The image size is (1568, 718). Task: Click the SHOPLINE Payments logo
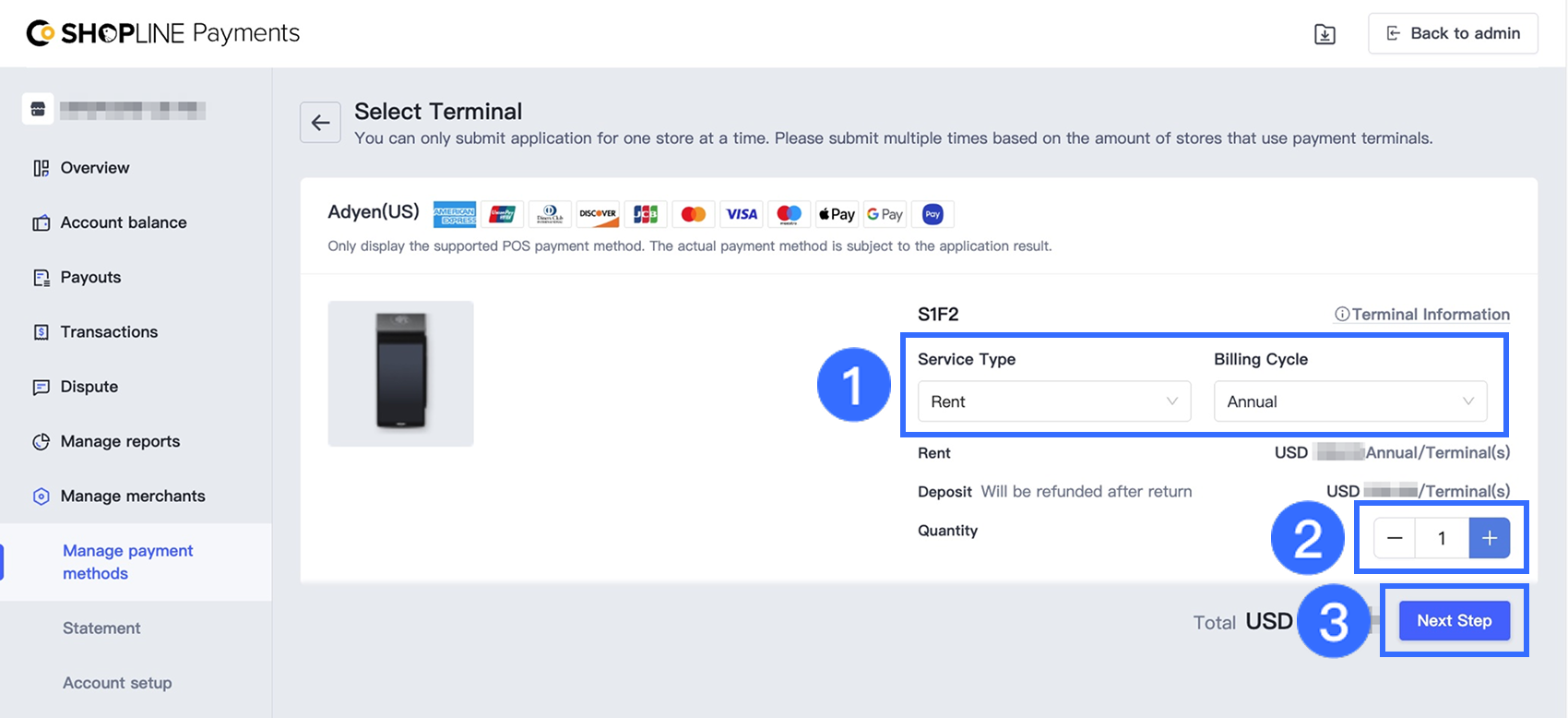click(163, 33)
